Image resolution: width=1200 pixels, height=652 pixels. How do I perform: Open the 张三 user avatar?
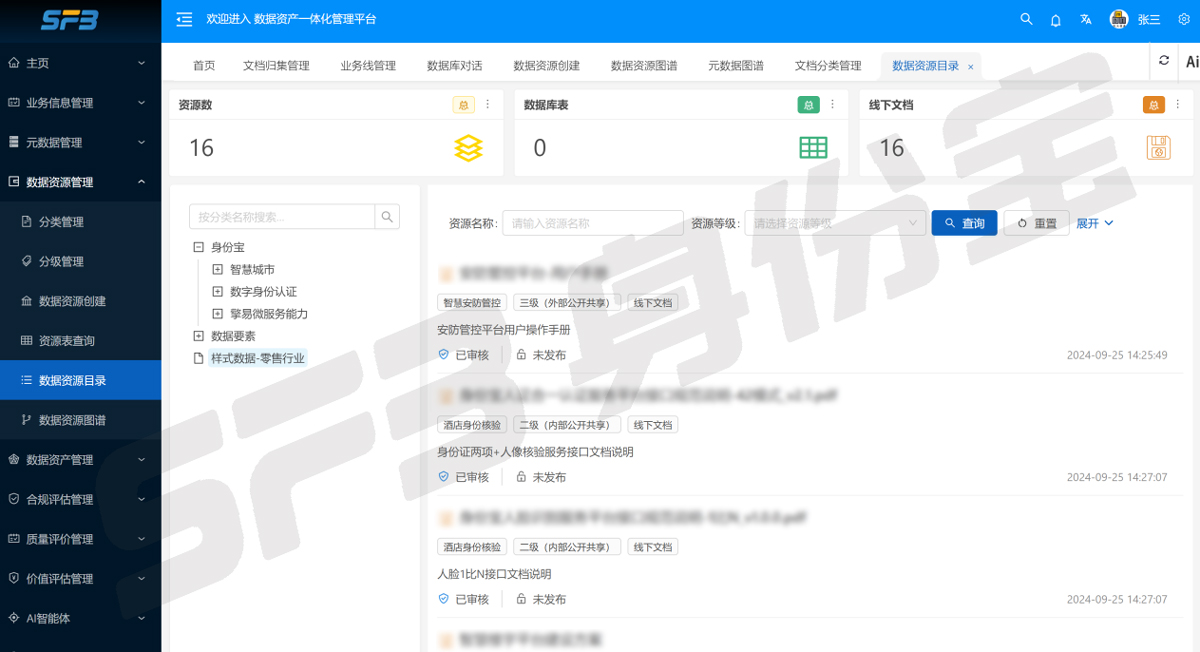[x=1119, y=19]
